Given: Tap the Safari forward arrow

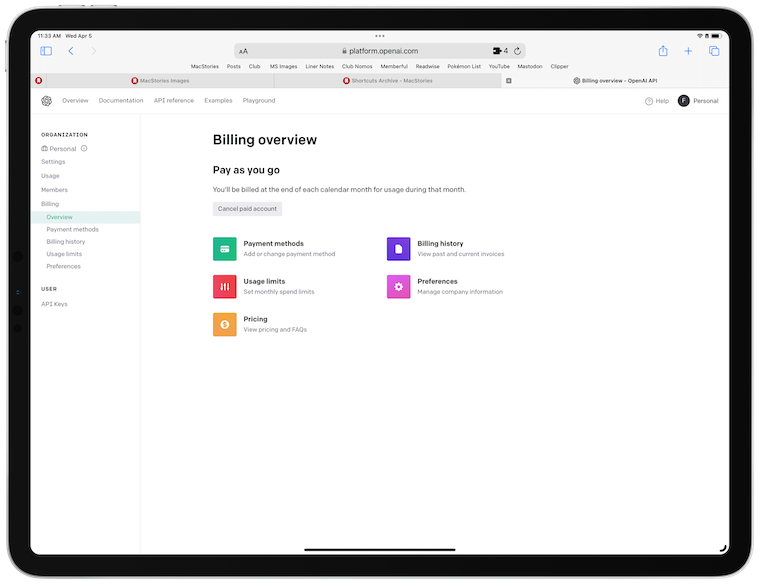Looking at the screenshot, I should [x=94, y=51].
